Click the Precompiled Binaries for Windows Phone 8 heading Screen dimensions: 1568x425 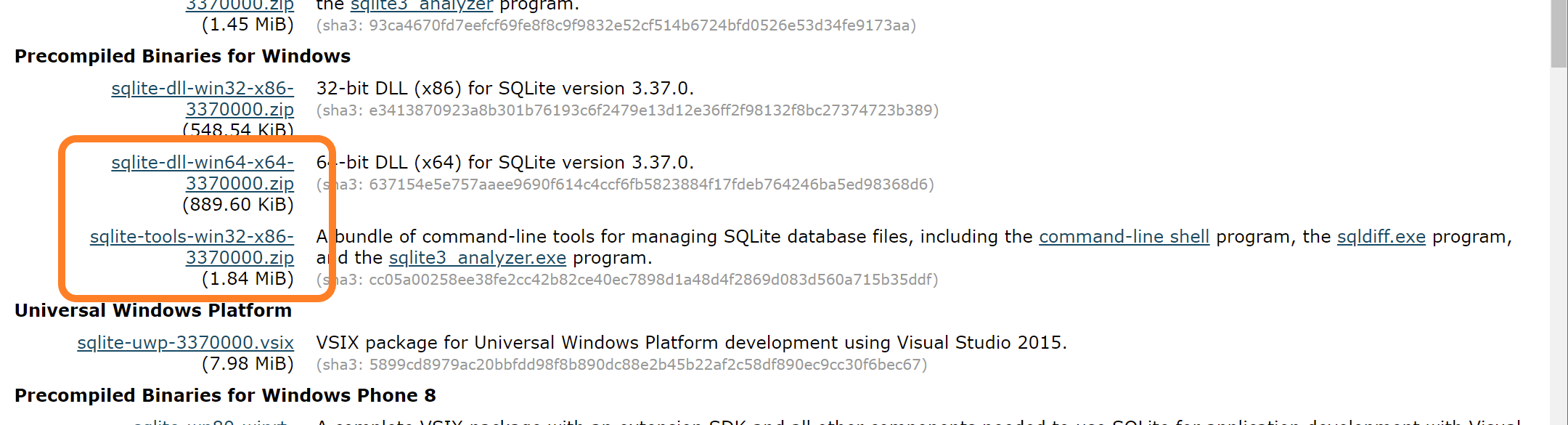225,395
